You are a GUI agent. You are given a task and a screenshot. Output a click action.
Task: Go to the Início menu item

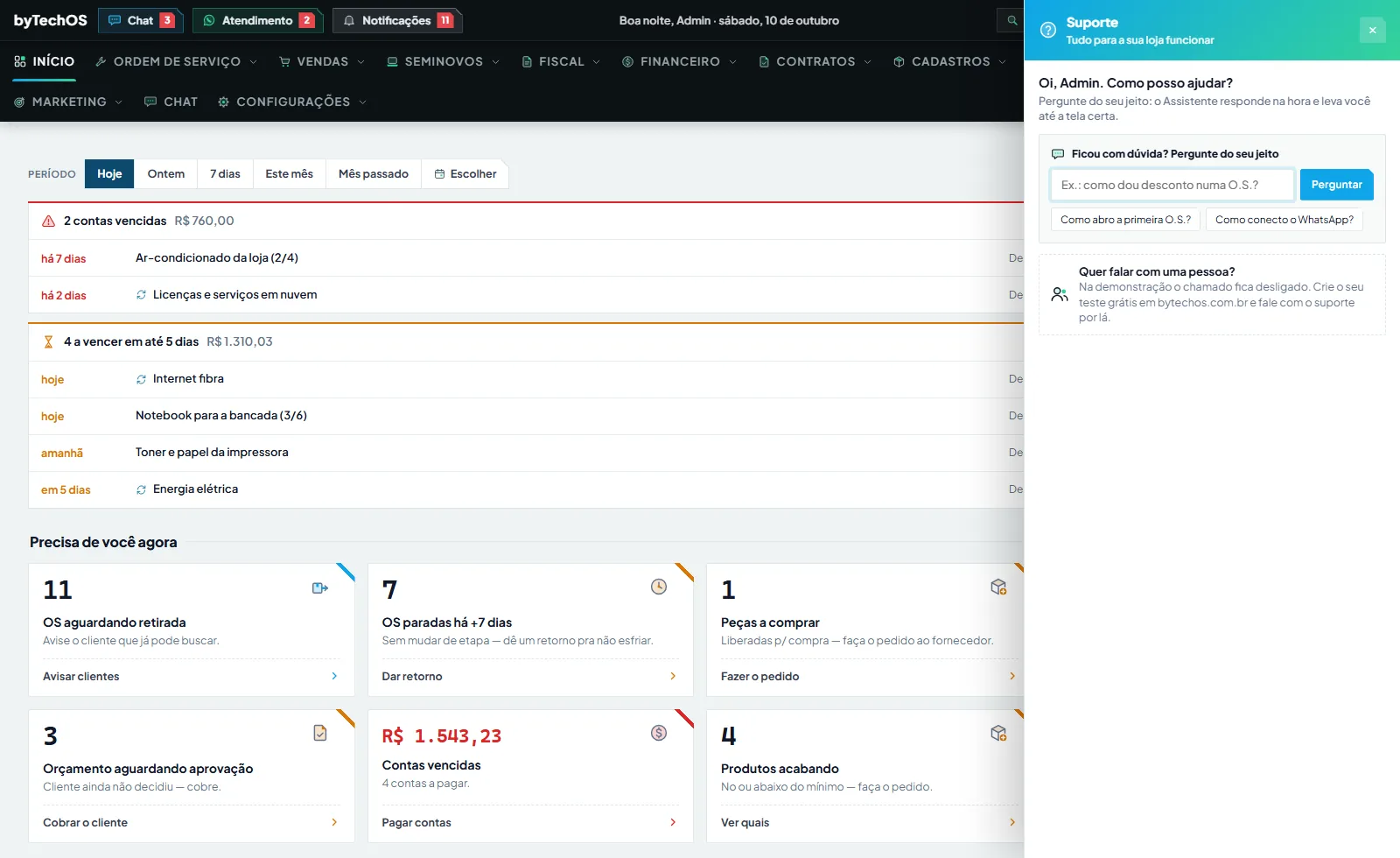[x=45, y=61]
